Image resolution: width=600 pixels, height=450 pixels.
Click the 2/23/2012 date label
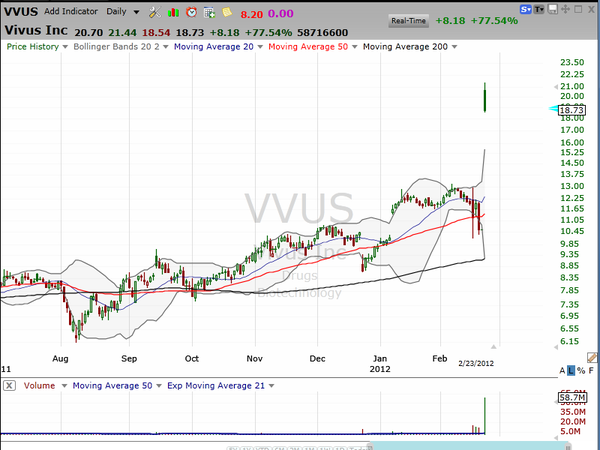[x=476, y=364]
